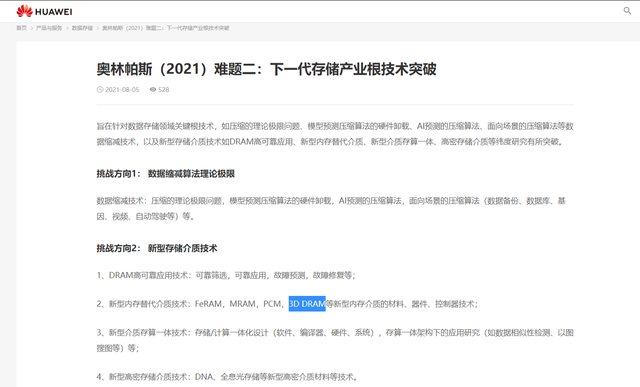Click the current-page breadcrumb 奥林帕斯（2021）难题二
Image resolution: width=640 pixels, height=387 pixels.
pos(165,28)
